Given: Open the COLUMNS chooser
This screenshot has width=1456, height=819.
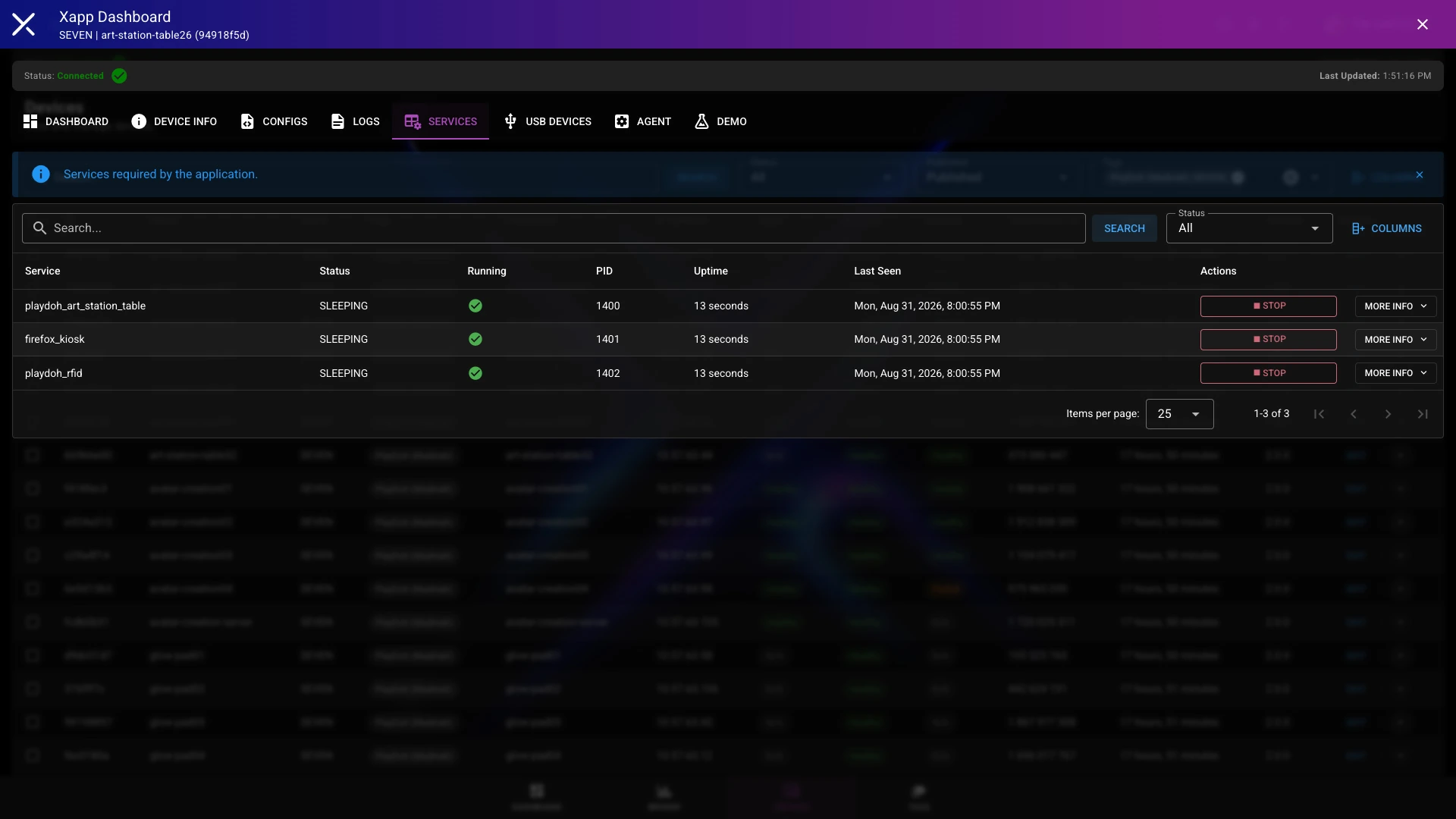Looking at the screenshot, I should (x=1387, y=228).
